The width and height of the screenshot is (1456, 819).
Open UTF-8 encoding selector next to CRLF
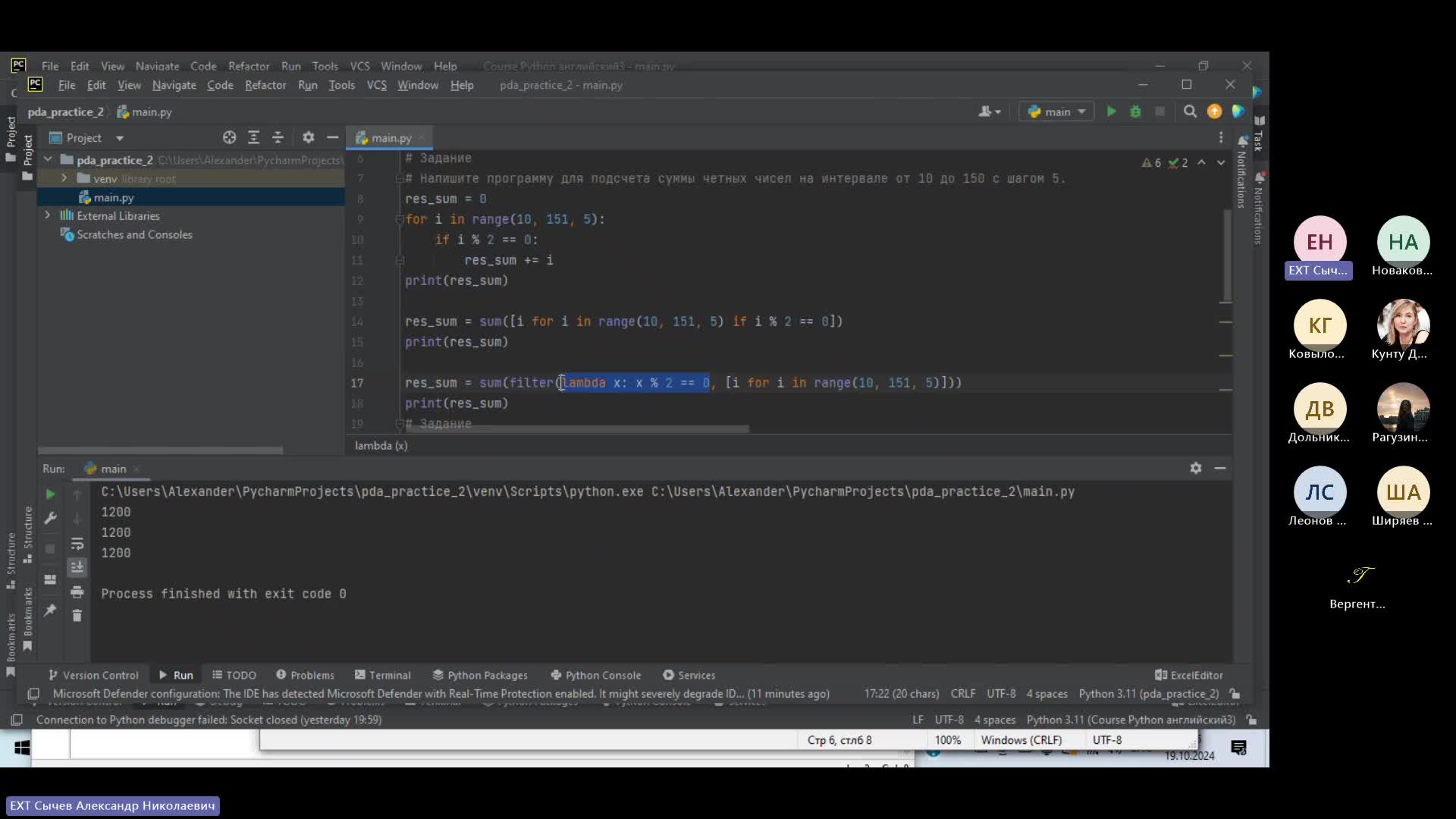point(1001,693)
